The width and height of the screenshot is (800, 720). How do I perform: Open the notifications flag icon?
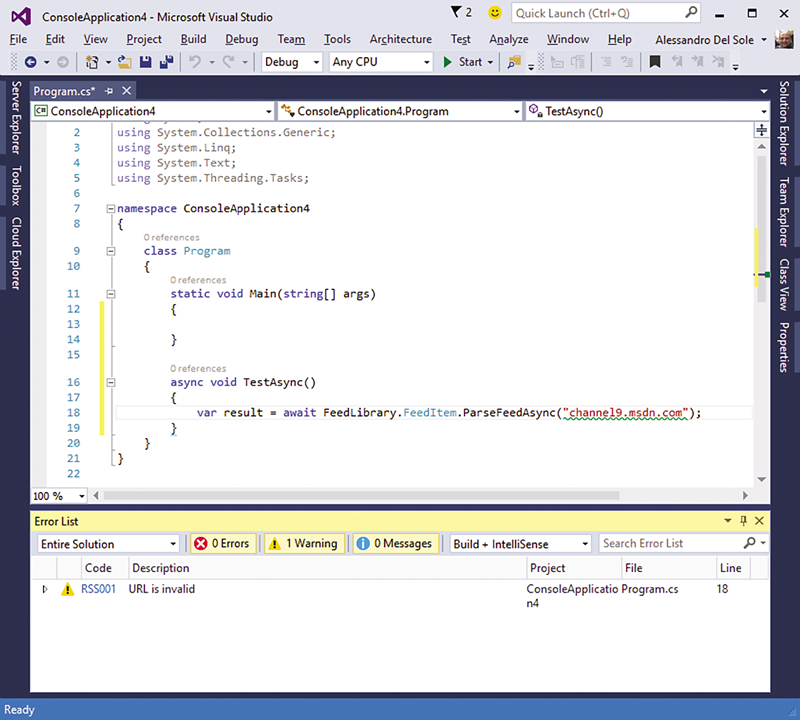[x=456, y=12]
